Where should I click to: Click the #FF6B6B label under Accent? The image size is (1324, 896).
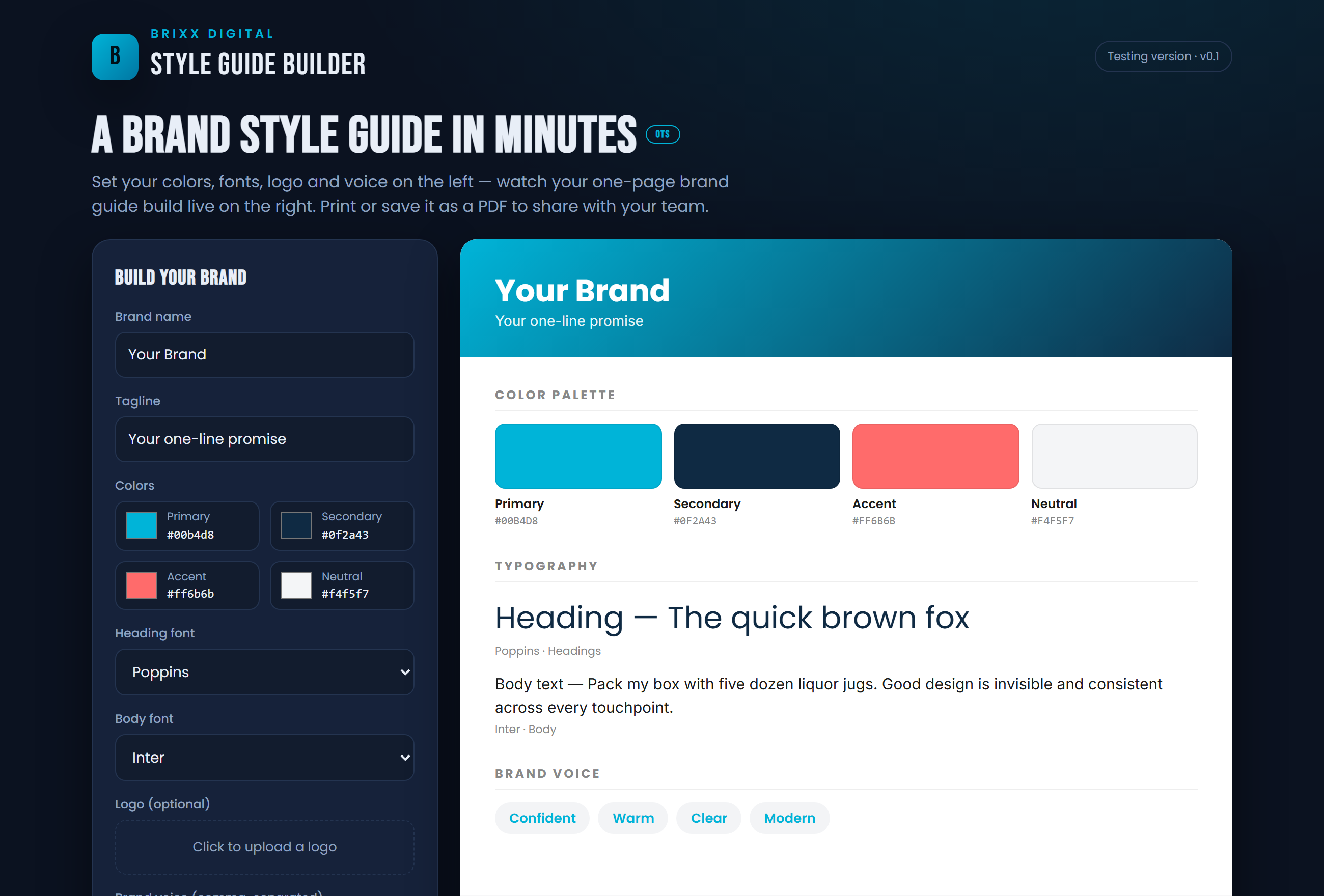tap(874, 521)
